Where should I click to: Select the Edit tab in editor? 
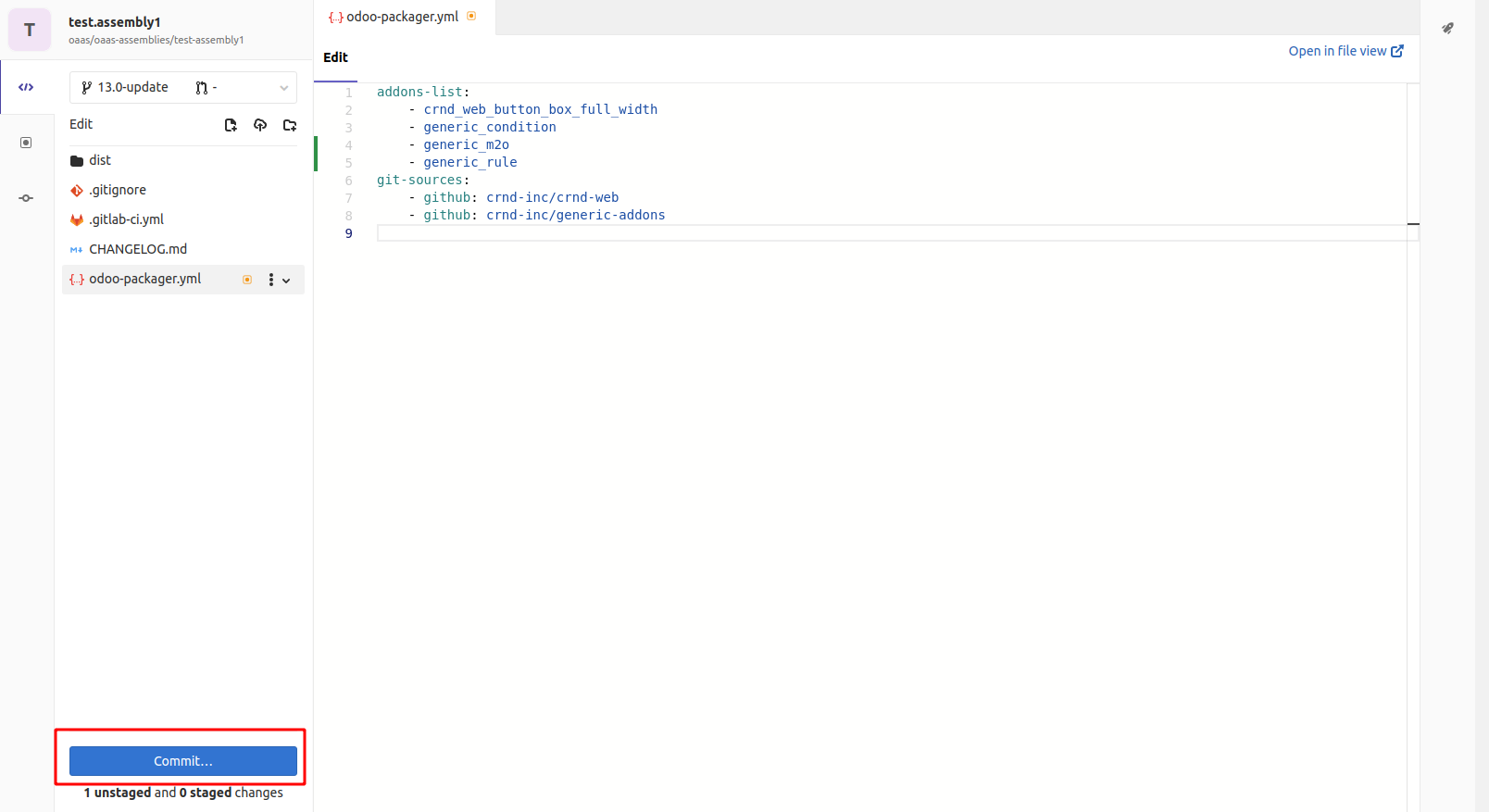335,57
